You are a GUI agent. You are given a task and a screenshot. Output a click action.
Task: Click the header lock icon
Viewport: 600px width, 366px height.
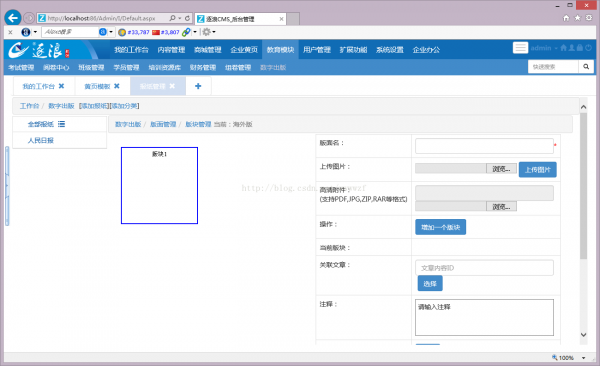[x=580, y=48]
